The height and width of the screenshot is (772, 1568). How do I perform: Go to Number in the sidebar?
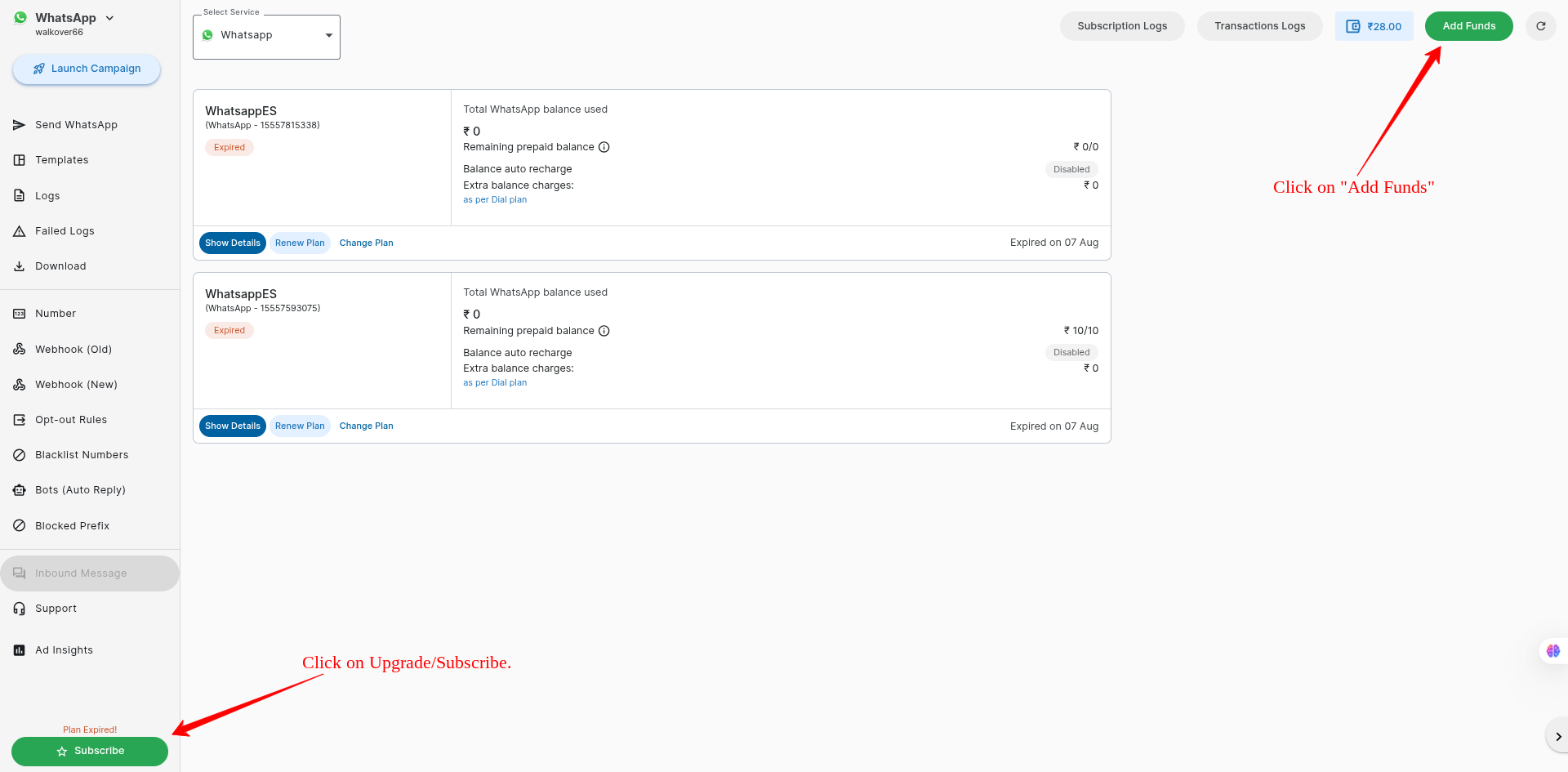click(x=56, y=314)
